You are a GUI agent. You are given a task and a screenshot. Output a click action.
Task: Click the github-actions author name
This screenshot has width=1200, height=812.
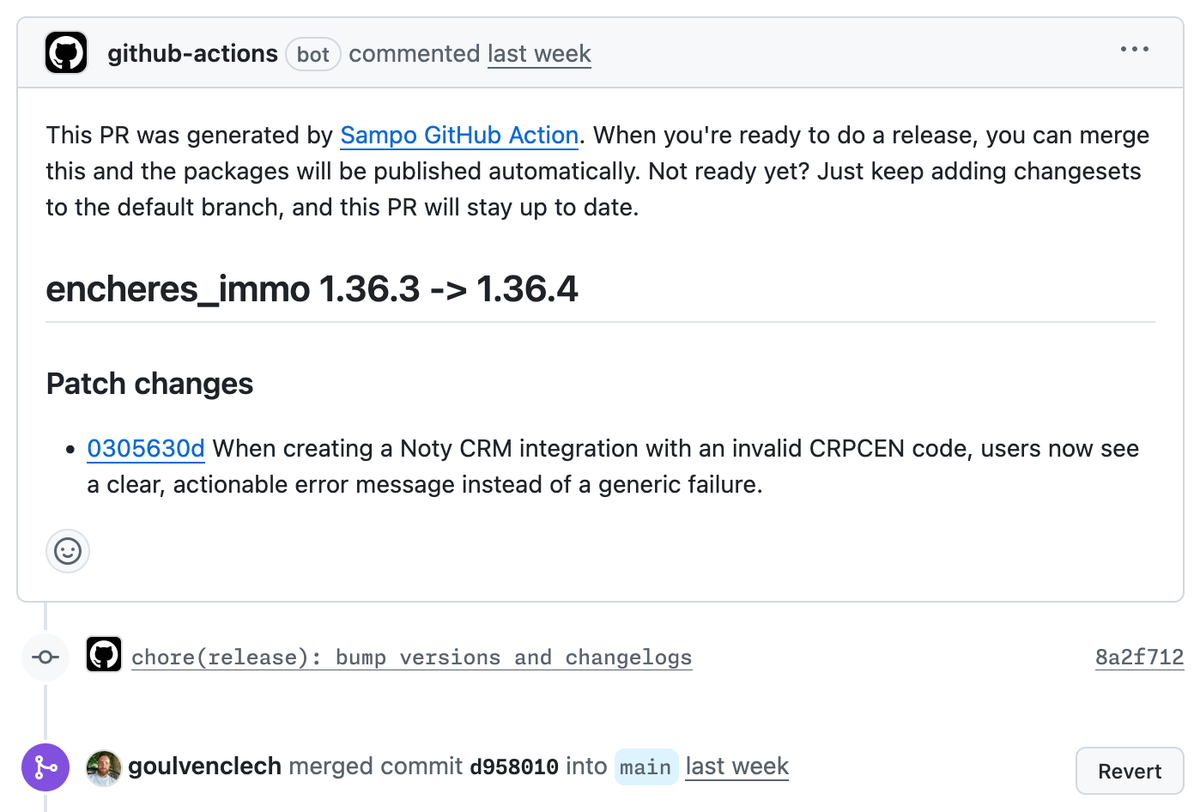tap(192, 54)
